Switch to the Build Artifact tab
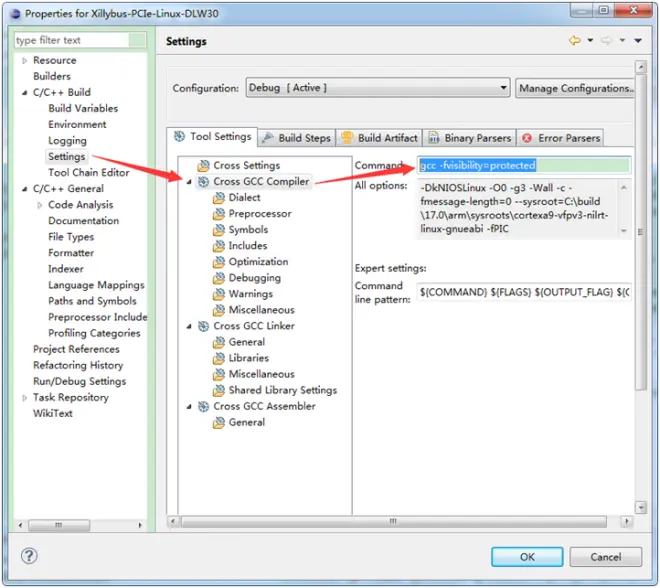Screen dimensions: 660x588 tap(379, 138)
